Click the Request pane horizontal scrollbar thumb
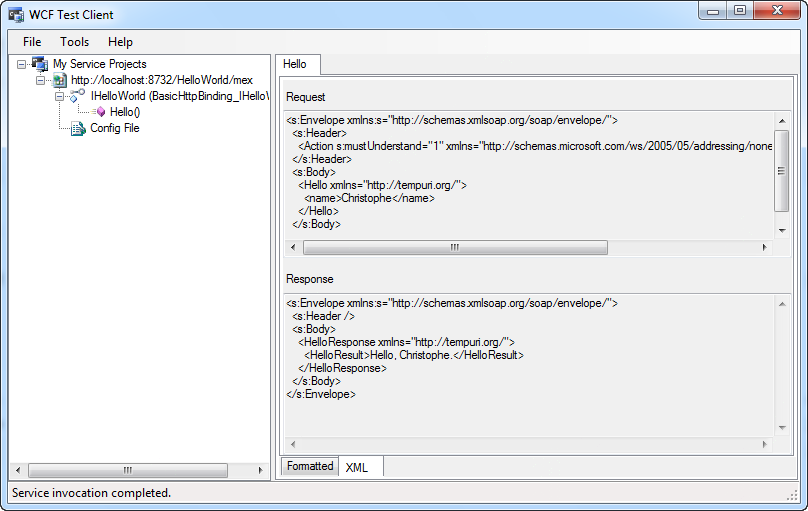The height and width of the screenshot is (511, 808). (456, 247)
